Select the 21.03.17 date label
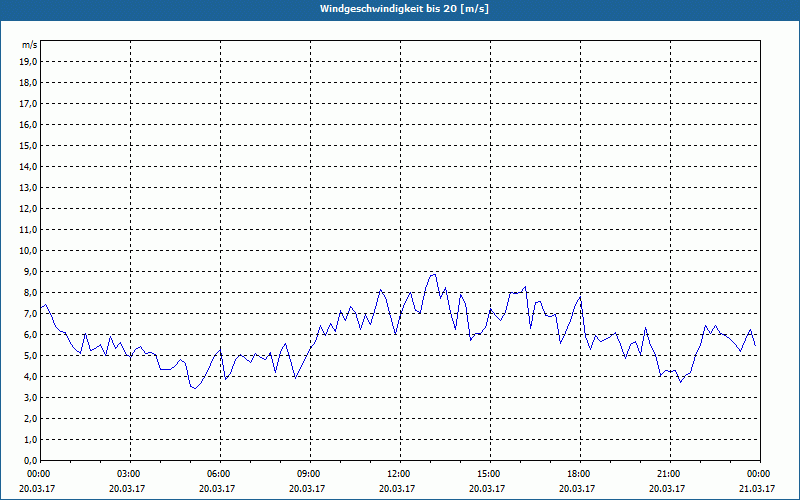Screen dimensions: 800x500 pos(757,488)
